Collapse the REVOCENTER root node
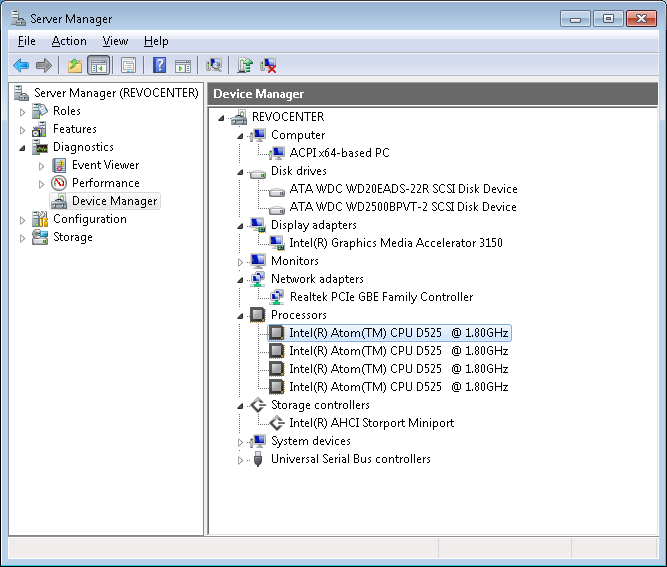 click(x=221, y=118)
